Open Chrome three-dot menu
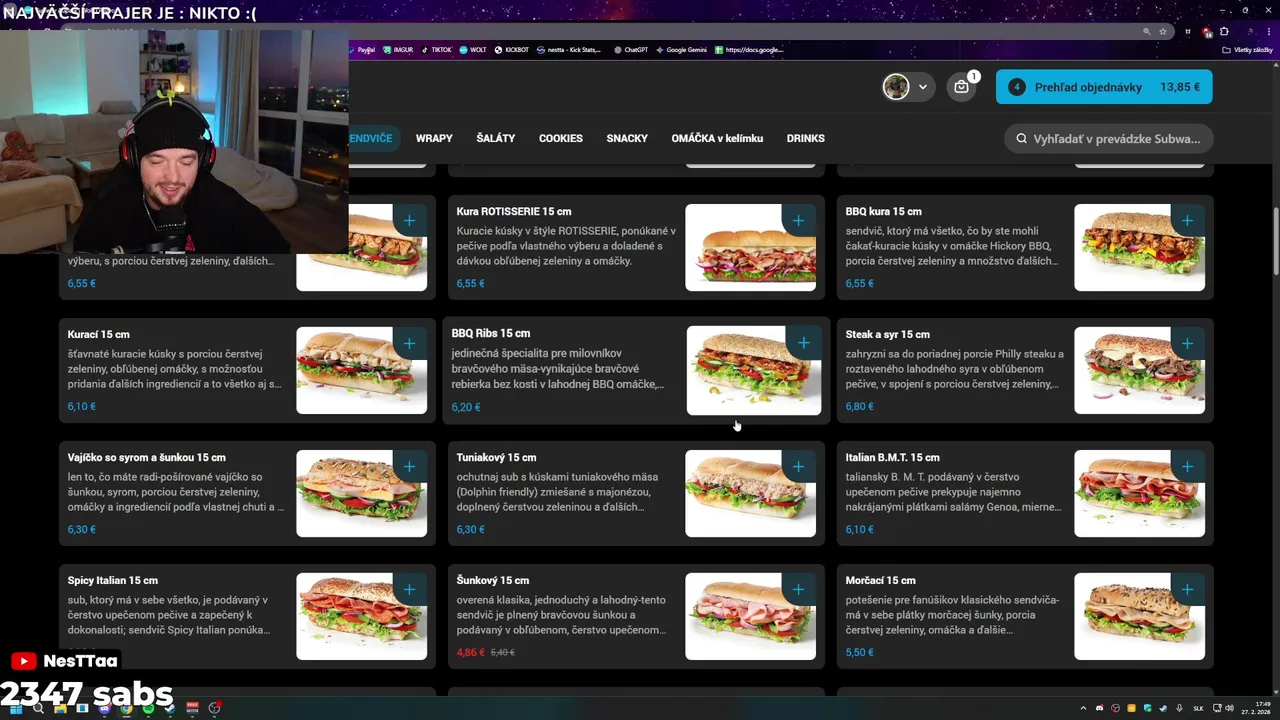This screenshot has width=1280, height=720. click(x=1269, y=31)
